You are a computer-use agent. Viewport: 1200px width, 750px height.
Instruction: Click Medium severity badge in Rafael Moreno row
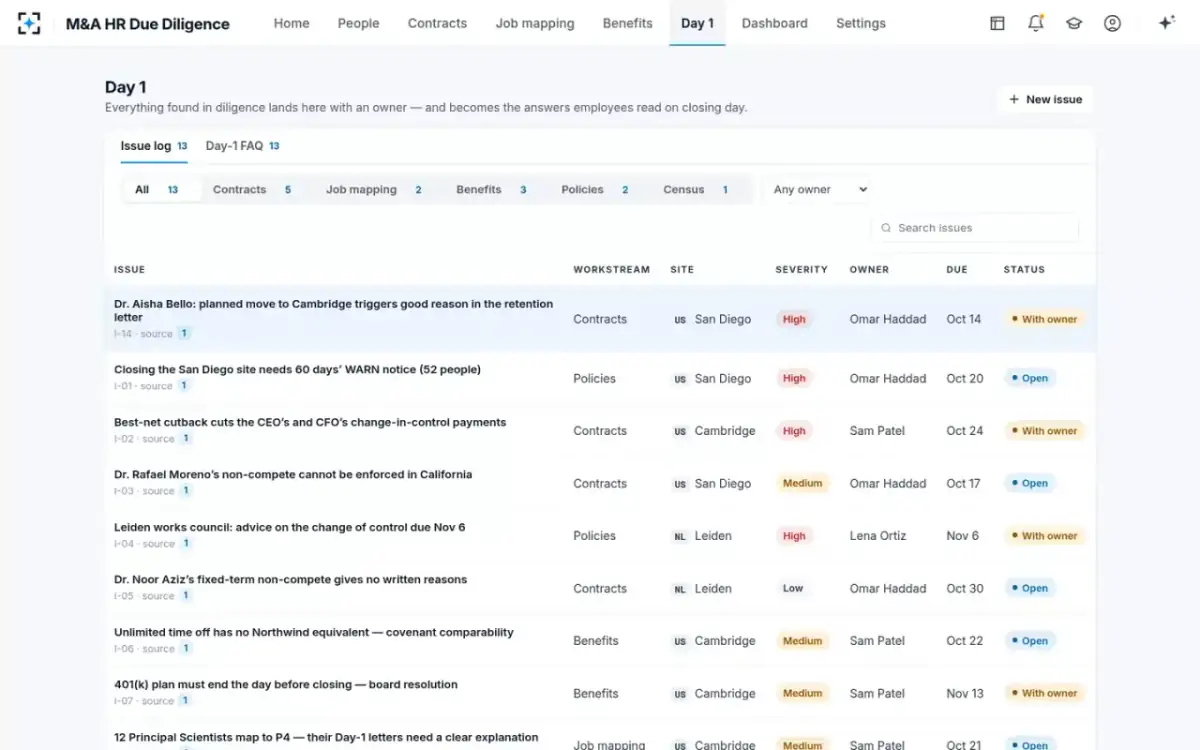click(802, 483)
